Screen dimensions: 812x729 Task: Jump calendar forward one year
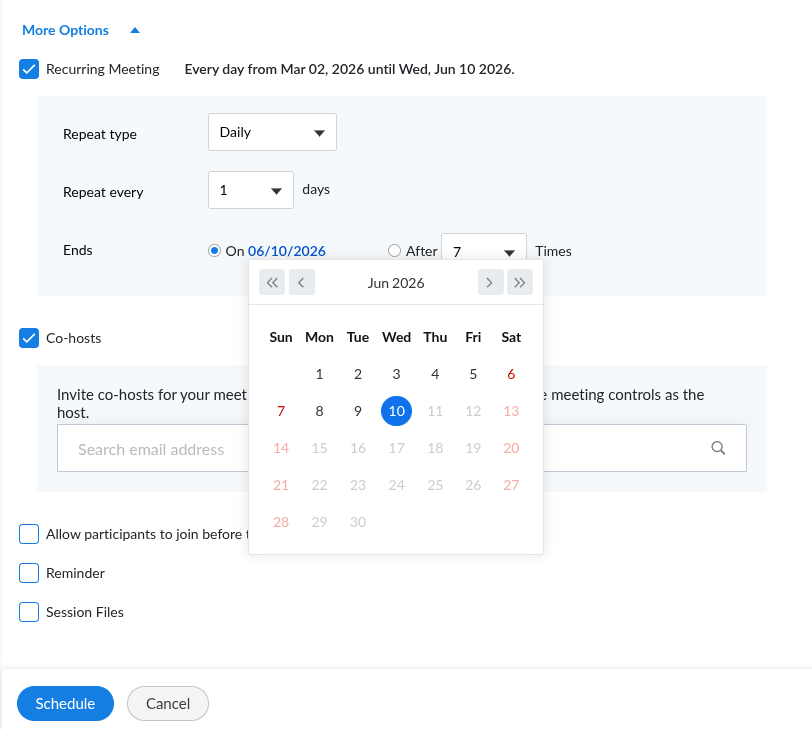pos(520,283)
